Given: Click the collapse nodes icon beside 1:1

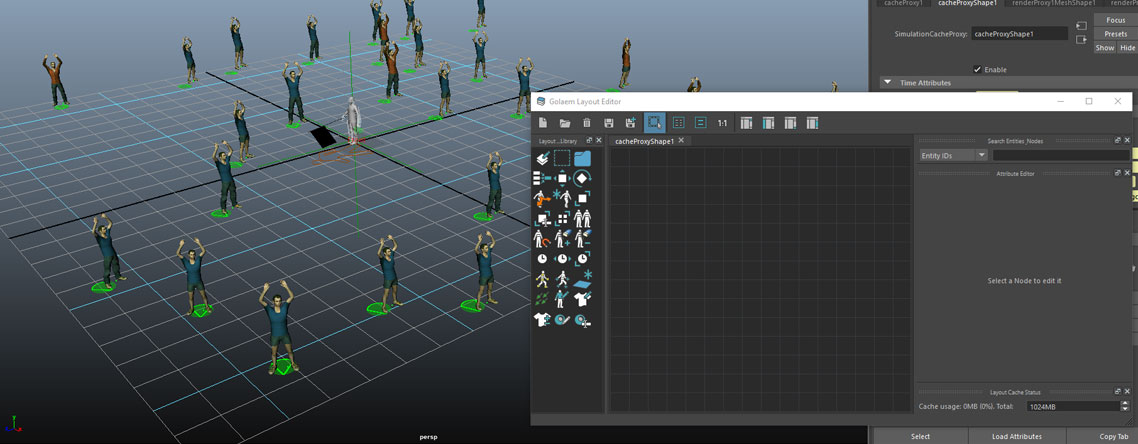Looking at the screenshot, I should 700,123.
